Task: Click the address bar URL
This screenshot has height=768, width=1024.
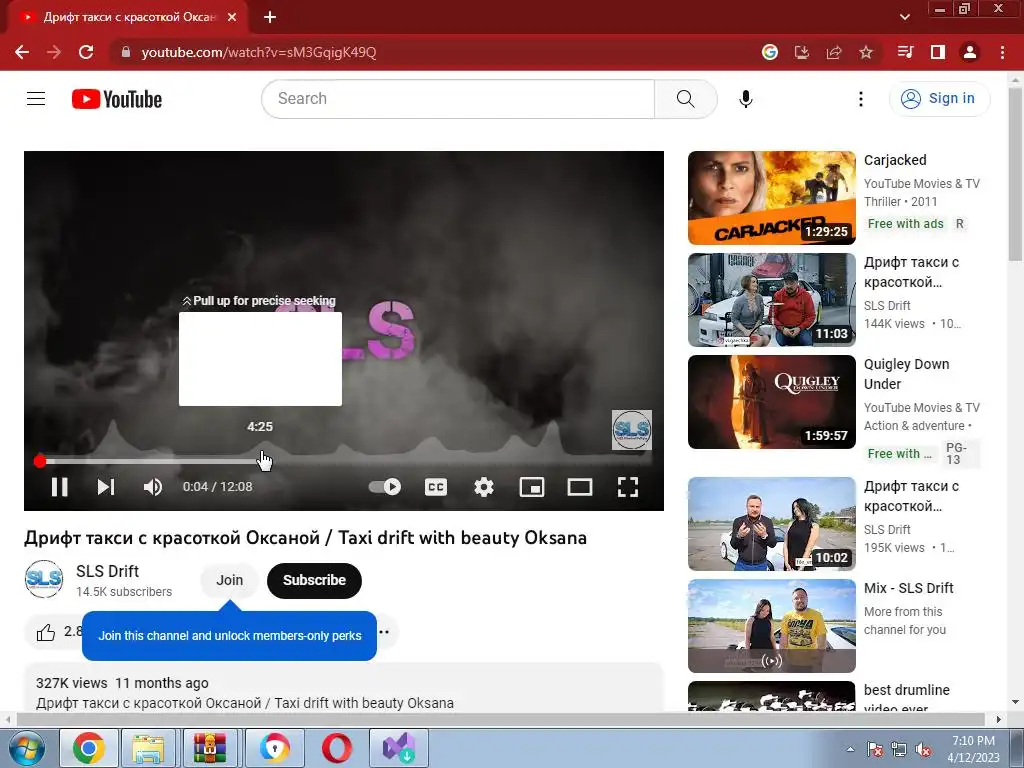Action: pyautogui.click(x=259, y=52)
